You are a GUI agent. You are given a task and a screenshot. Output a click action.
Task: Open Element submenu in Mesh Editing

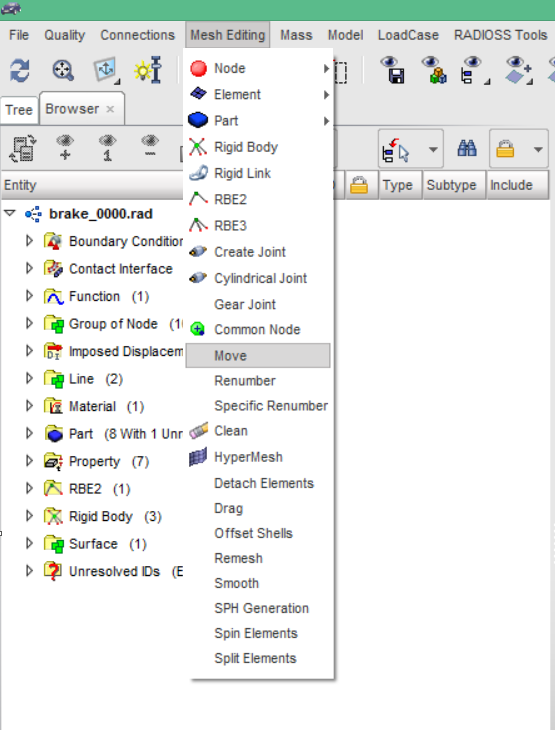[x=259, y=95]
